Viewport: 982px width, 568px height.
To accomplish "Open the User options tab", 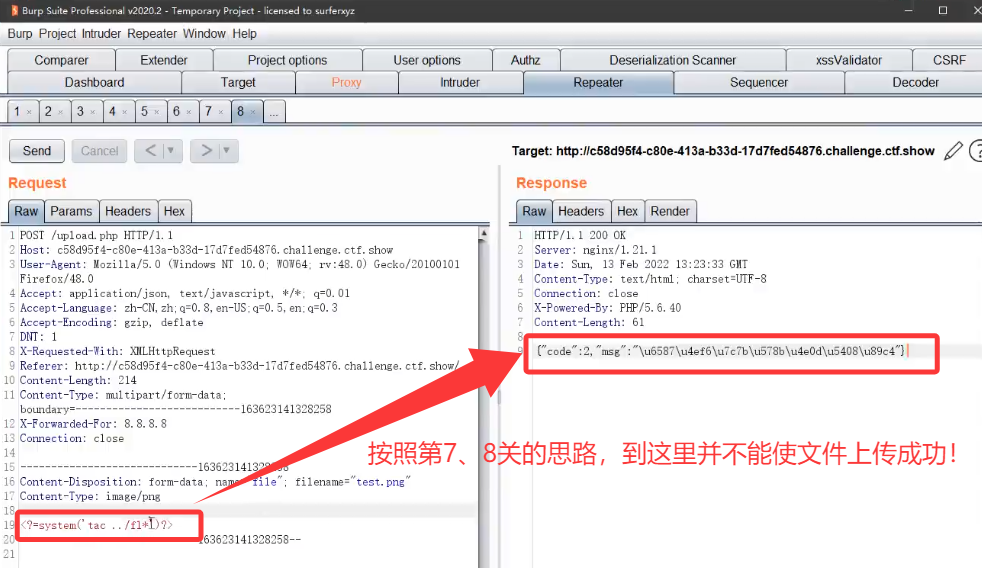I will pyautogui.click(x=427, y=60).
